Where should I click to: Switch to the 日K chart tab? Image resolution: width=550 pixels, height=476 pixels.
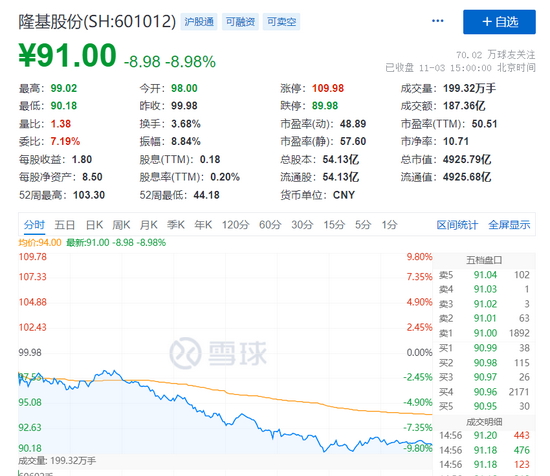coord(94,224)
